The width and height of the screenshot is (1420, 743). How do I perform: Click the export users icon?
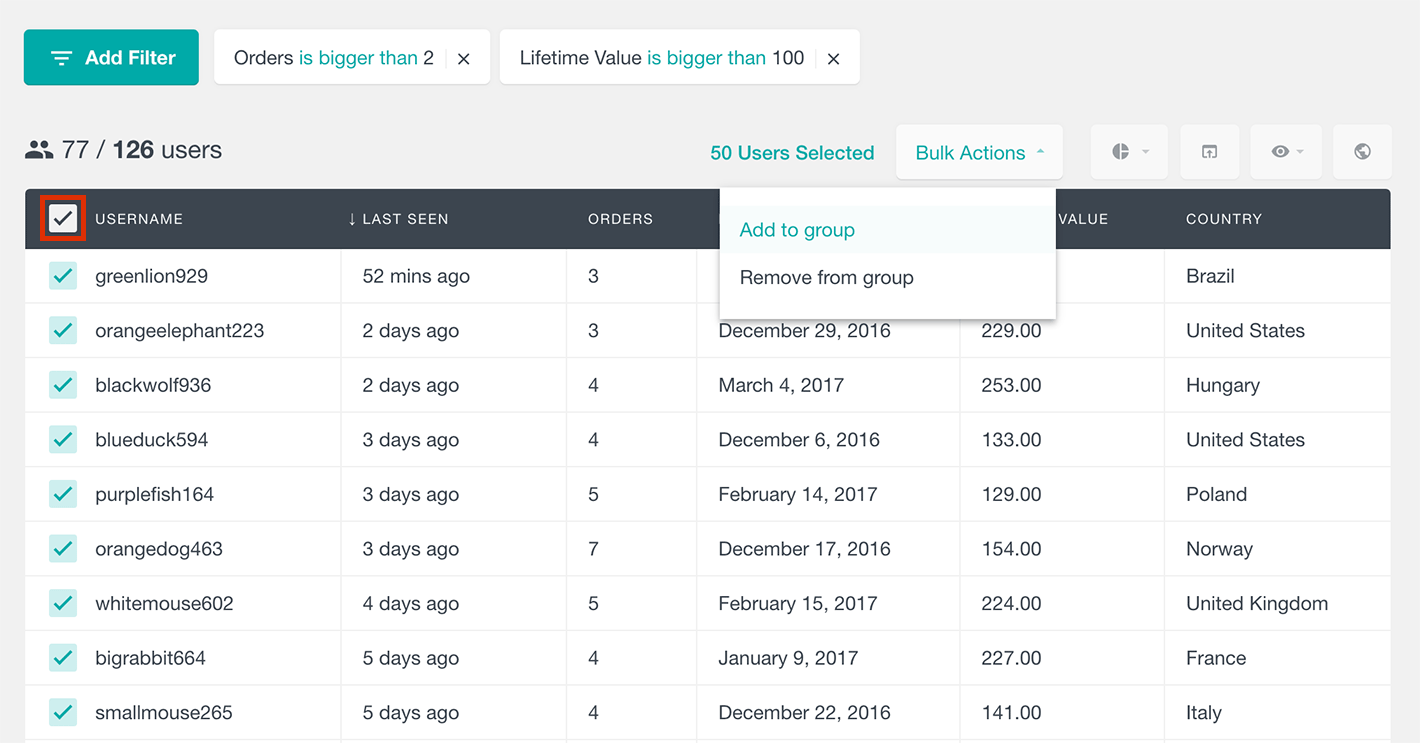(x=1210, y=151)
